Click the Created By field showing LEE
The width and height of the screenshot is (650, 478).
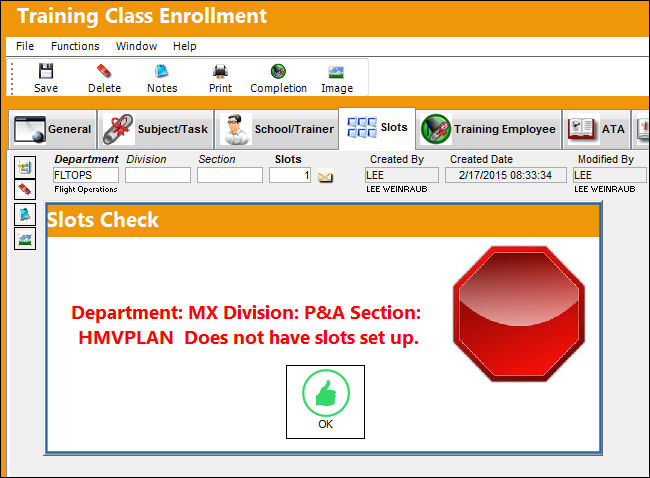[402, 175]
